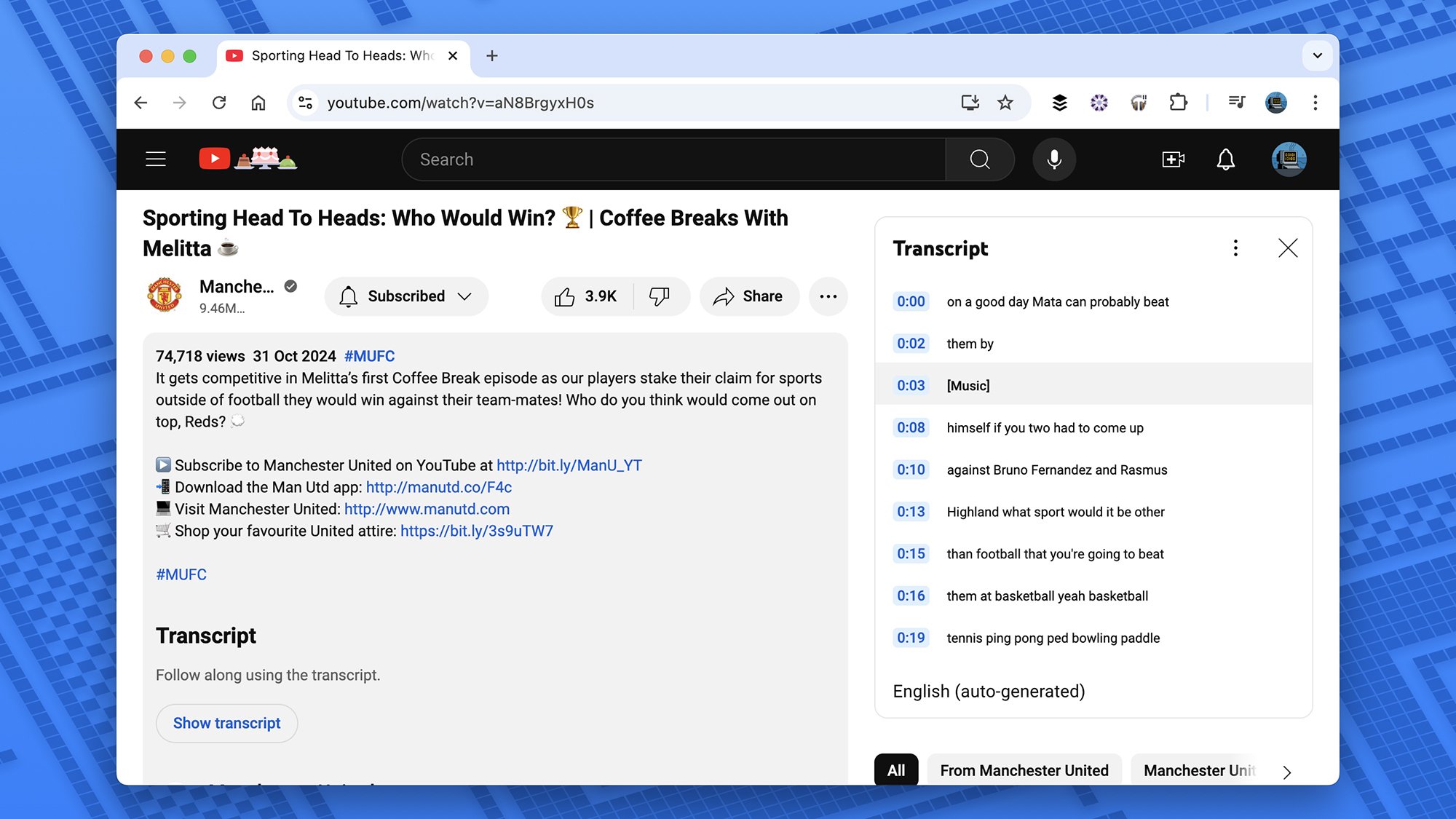Image resolution: width=1456 pixels, height=819 pixels.
Task: Open the Transcript panel options menu
Action: tap(1235, 248)
